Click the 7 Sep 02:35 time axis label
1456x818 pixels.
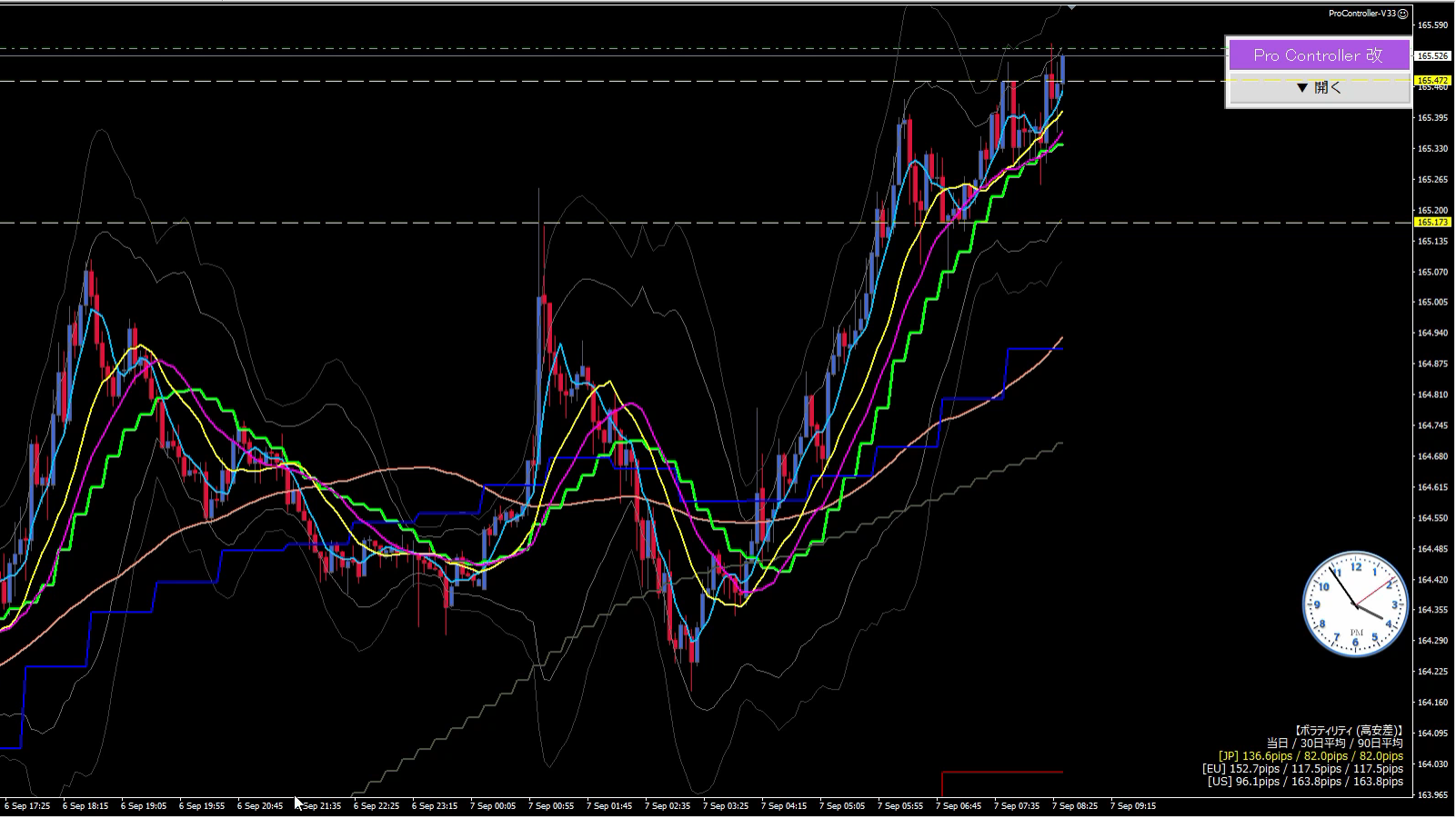[668, 806]
